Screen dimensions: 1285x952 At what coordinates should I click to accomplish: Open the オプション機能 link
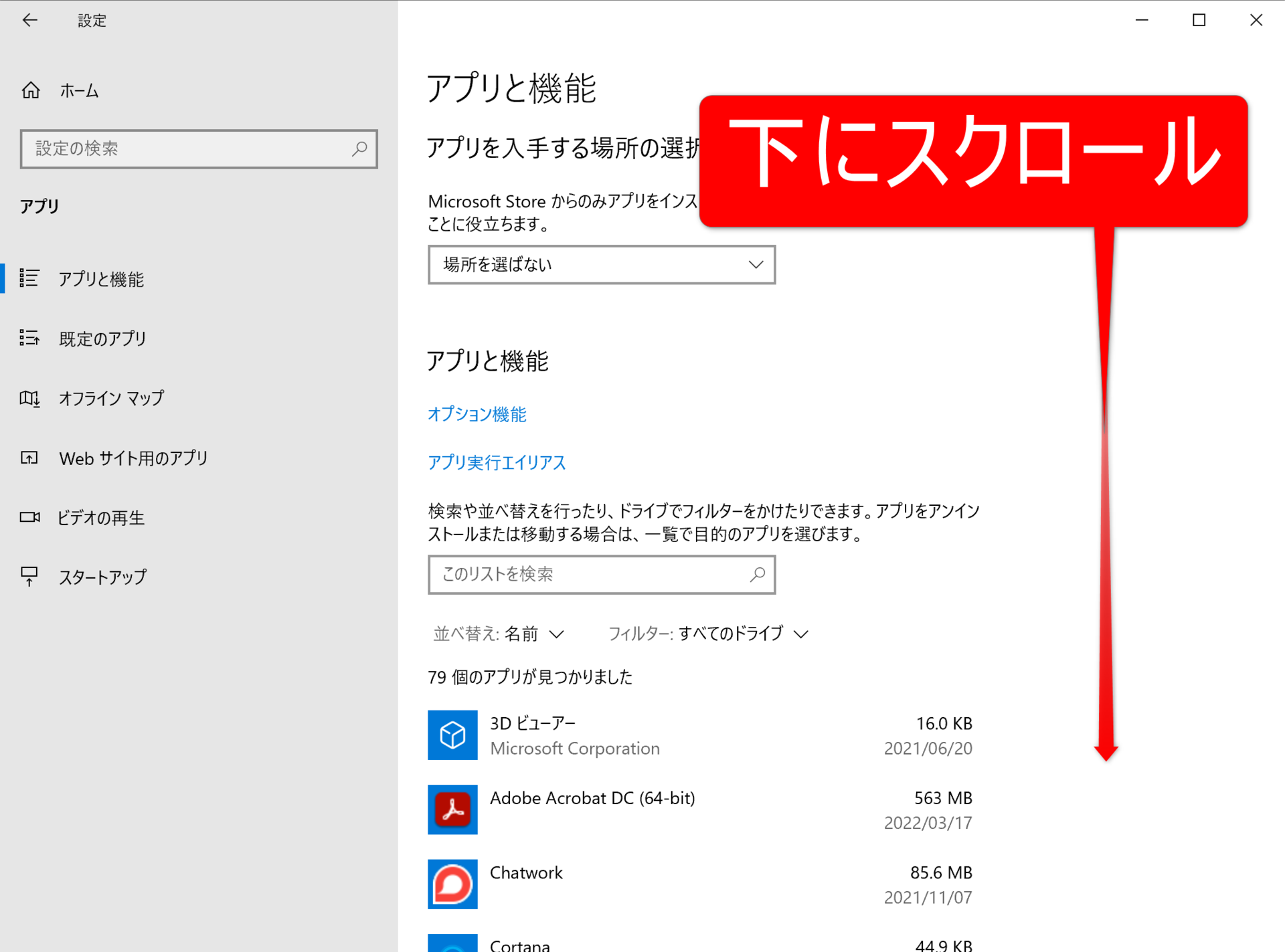point(477,414)
